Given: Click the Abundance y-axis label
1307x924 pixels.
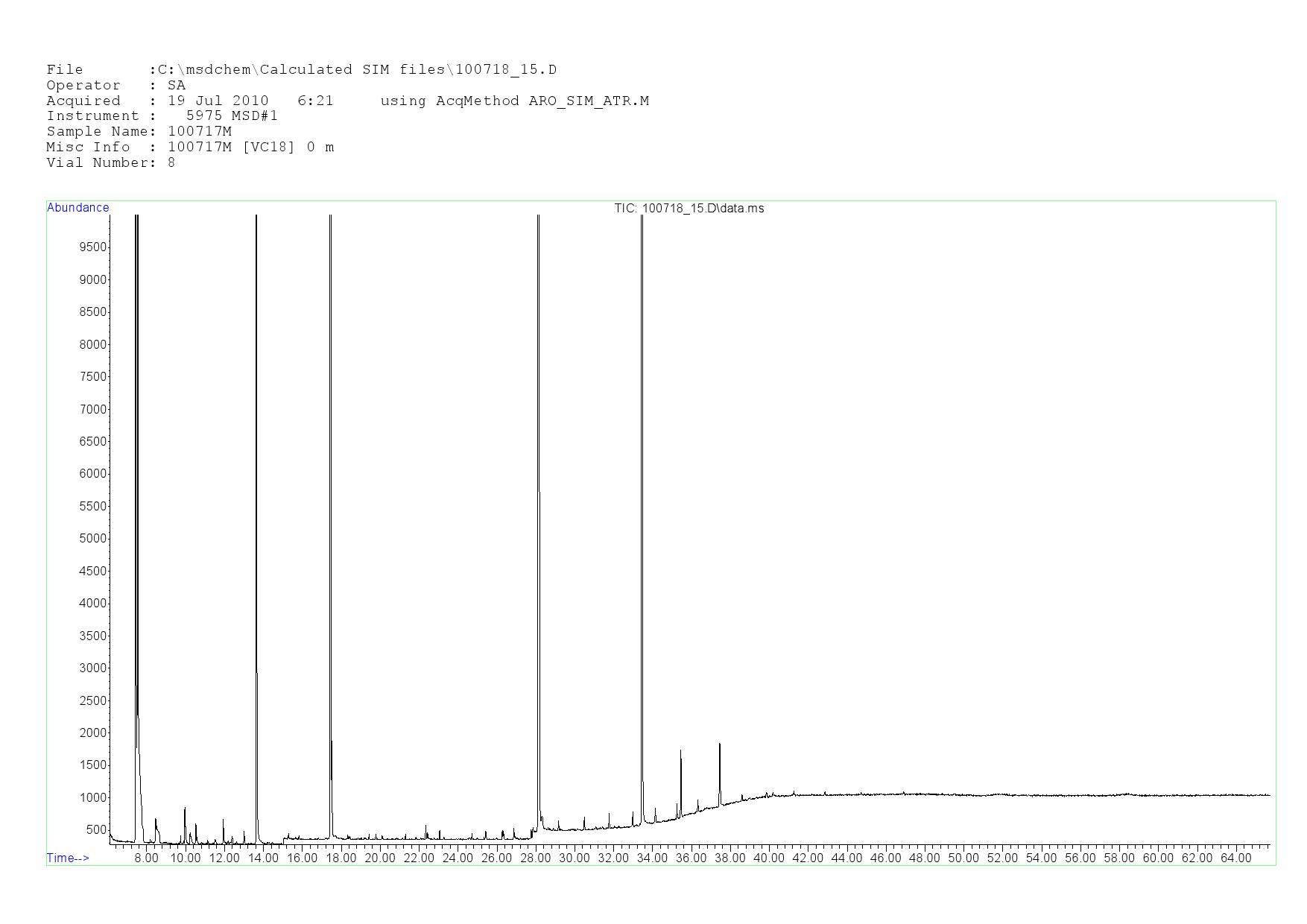Looking at the screenshot, I should [x=77, y=208].
